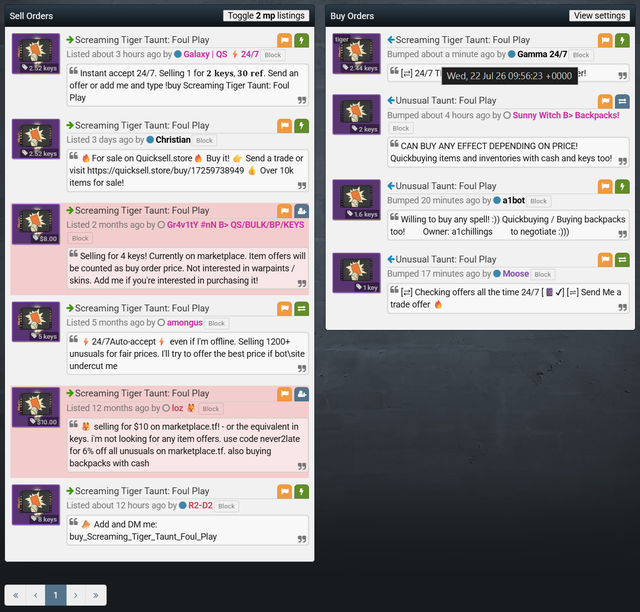
Task: Open a1bot user profile
Action: click(x=513, y=200)
